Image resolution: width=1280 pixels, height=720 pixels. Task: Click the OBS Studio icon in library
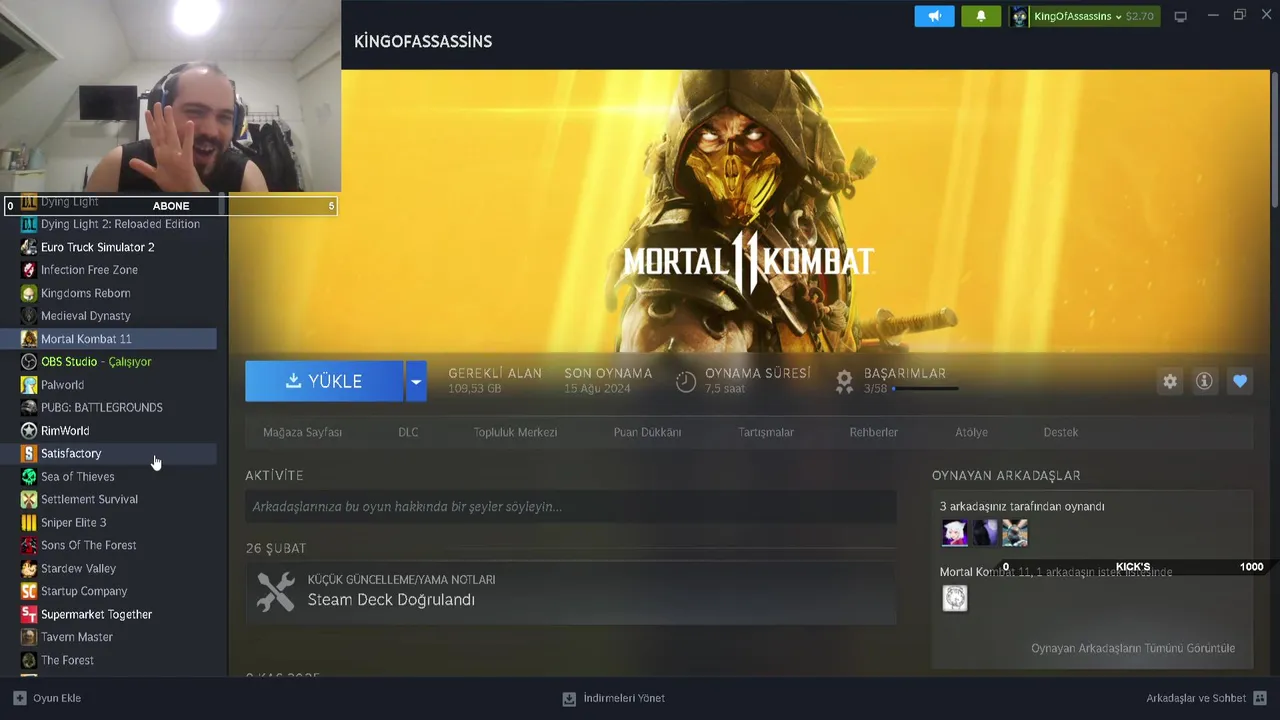29,362
